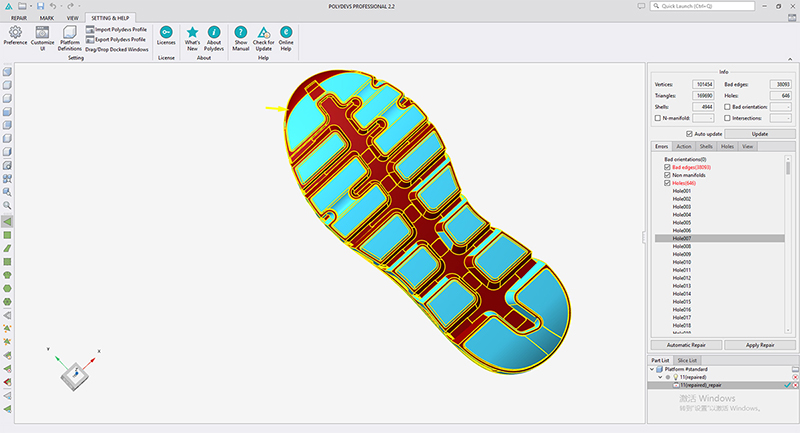Select the SETTING & HELP ribbon tab

pos(110,18)
